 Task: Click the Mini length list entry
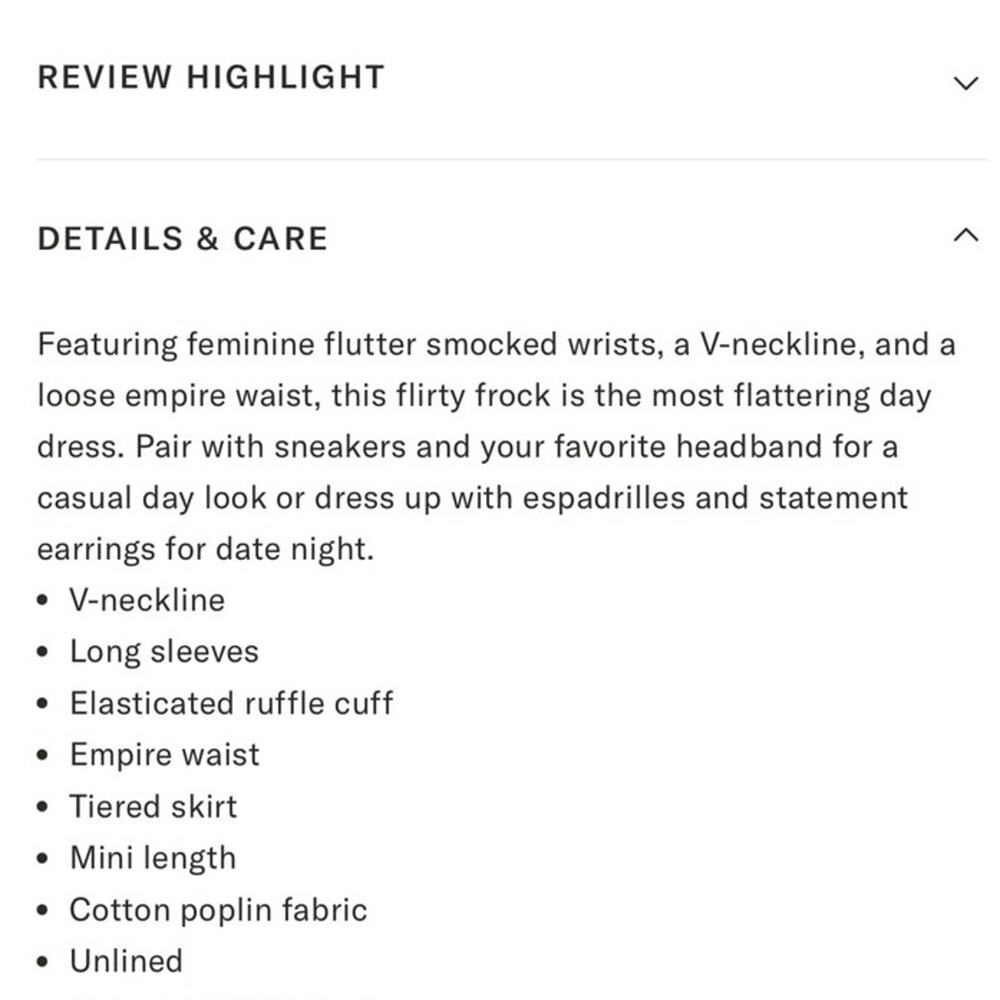[153, 858]
